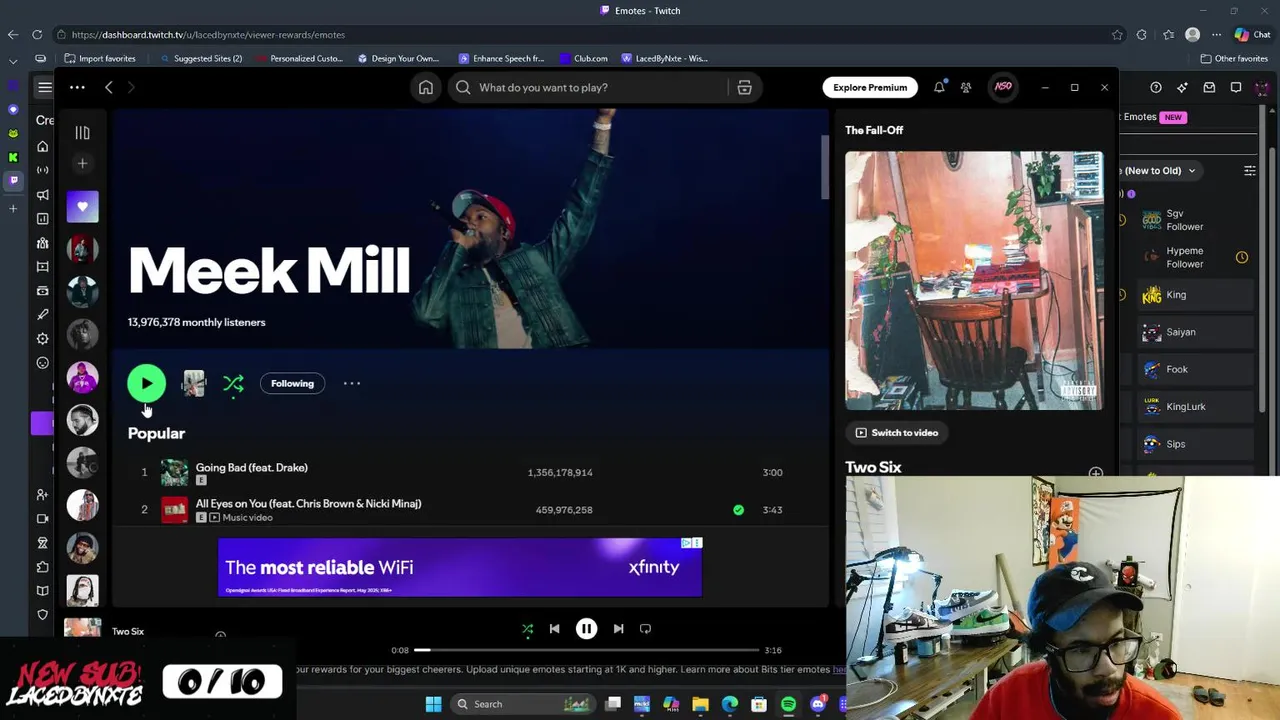
Task: Bookmark this page with the star icon
Action: pos(1117,35)
